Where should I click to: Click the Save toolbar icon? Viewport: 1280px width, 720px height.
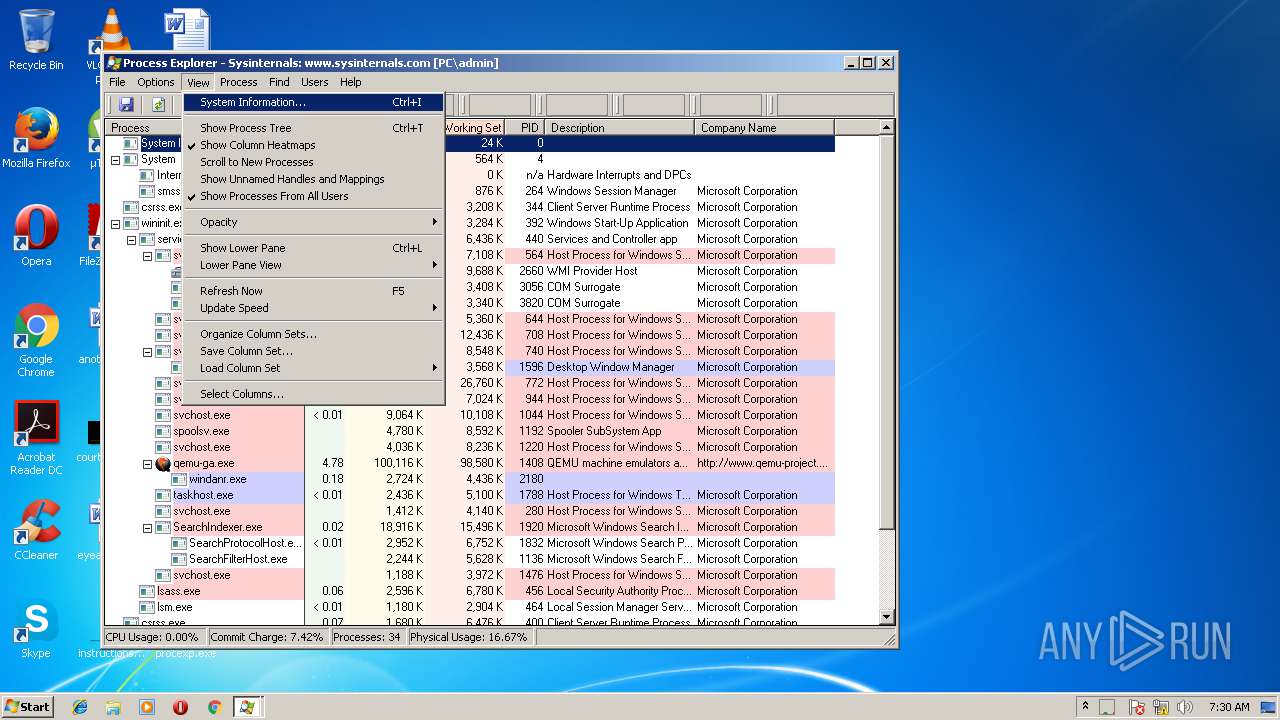click(126, 104)
